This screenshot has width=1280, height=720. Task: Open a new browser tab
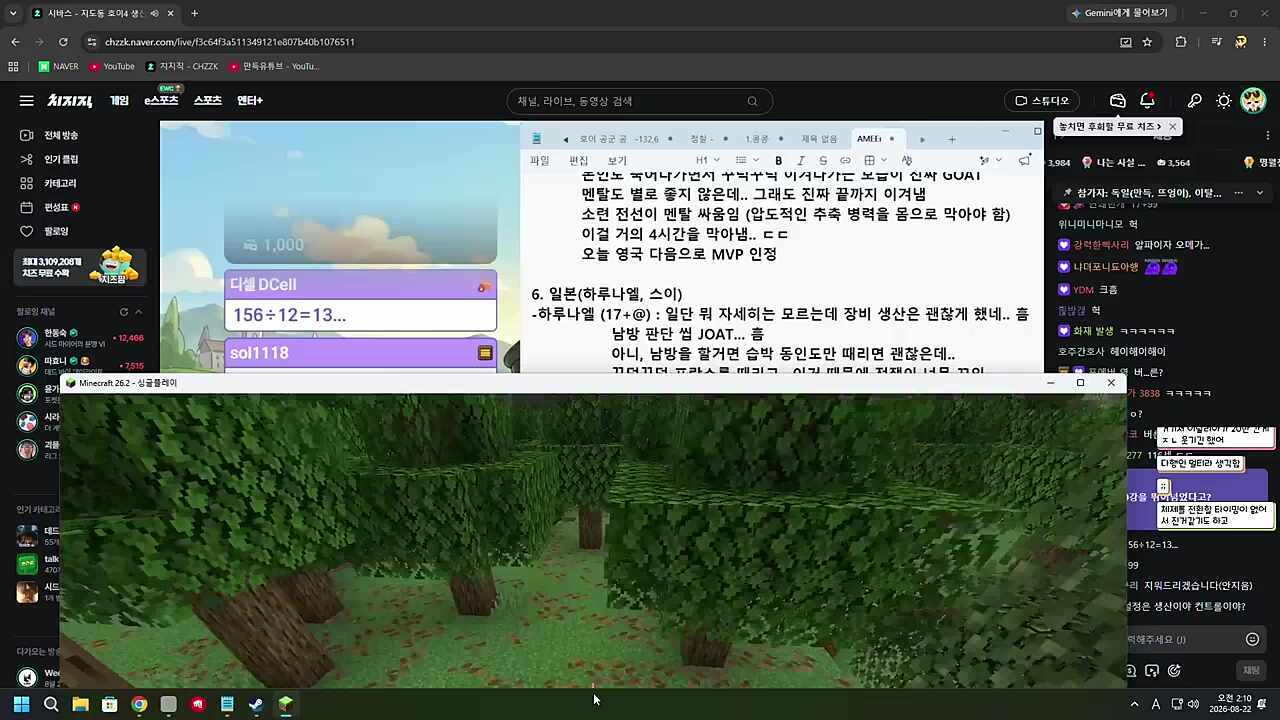pos(194,13)
